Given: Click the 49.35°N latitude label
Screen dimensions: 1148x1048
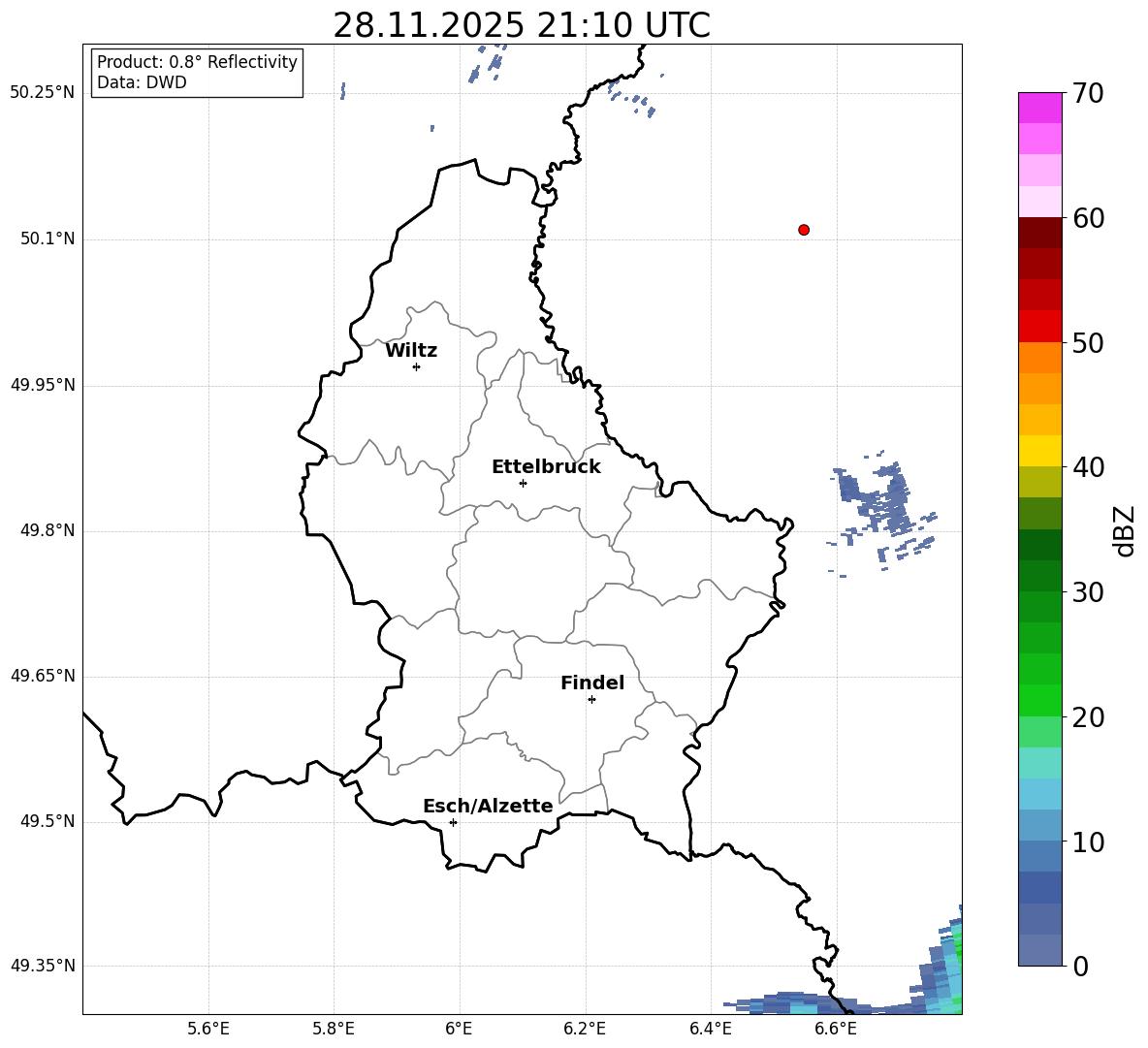Looking at the screenshot, I should click(43, 966).
